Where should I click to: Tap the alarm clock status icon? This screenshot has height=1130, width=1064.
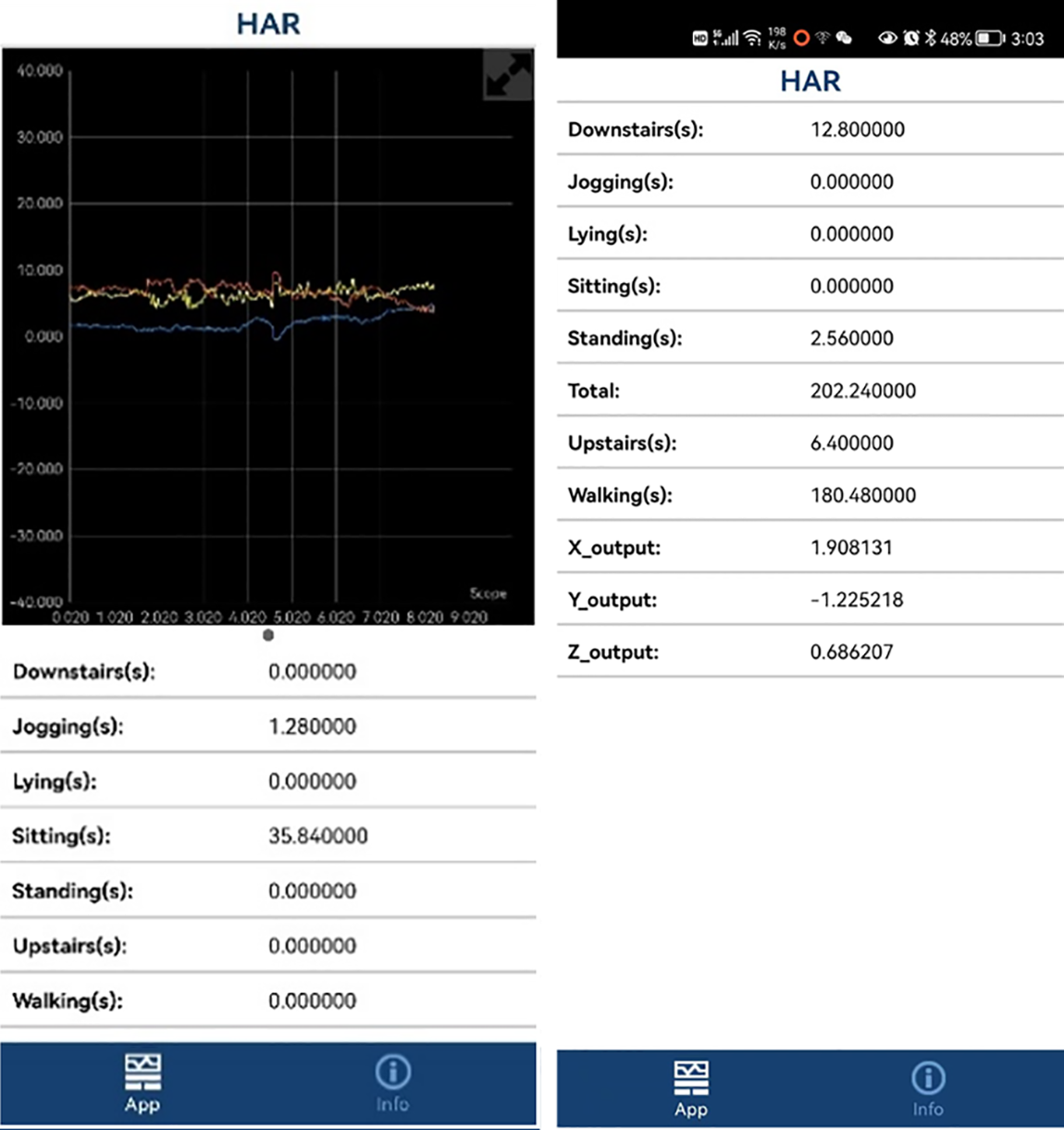click(x=911, y=38)
